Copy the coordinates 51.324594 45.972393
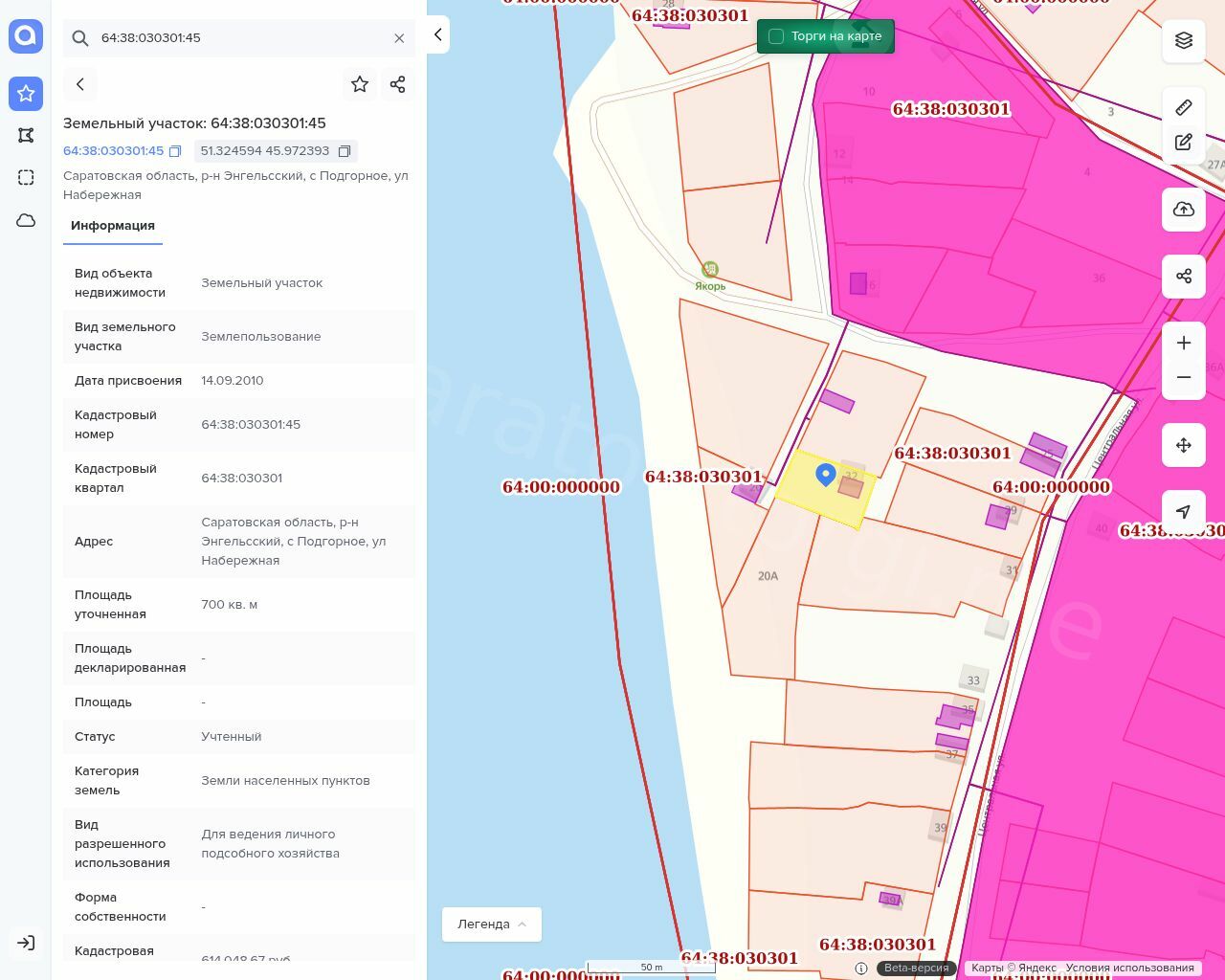 click(x=345, y=151)
